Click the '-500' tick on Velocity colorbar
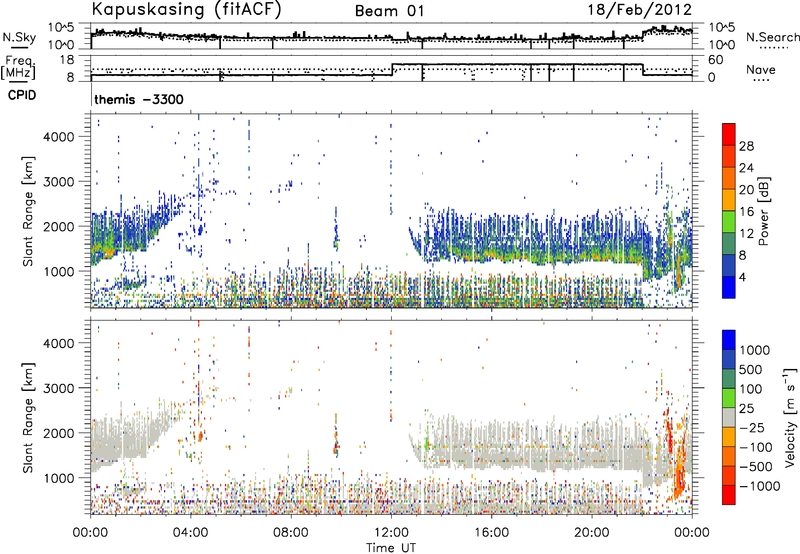 [756, 467]
